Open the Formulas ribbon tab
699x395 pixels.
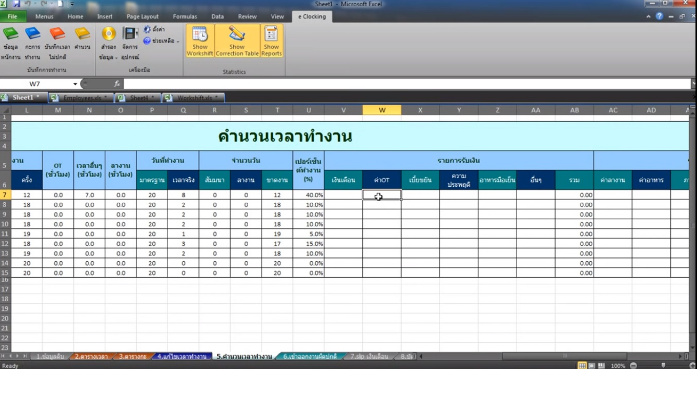point(185,16)
